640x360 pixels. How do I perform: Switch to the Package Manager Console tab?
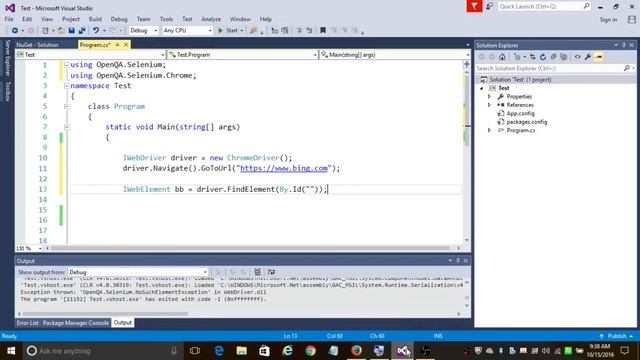[76, 323]
